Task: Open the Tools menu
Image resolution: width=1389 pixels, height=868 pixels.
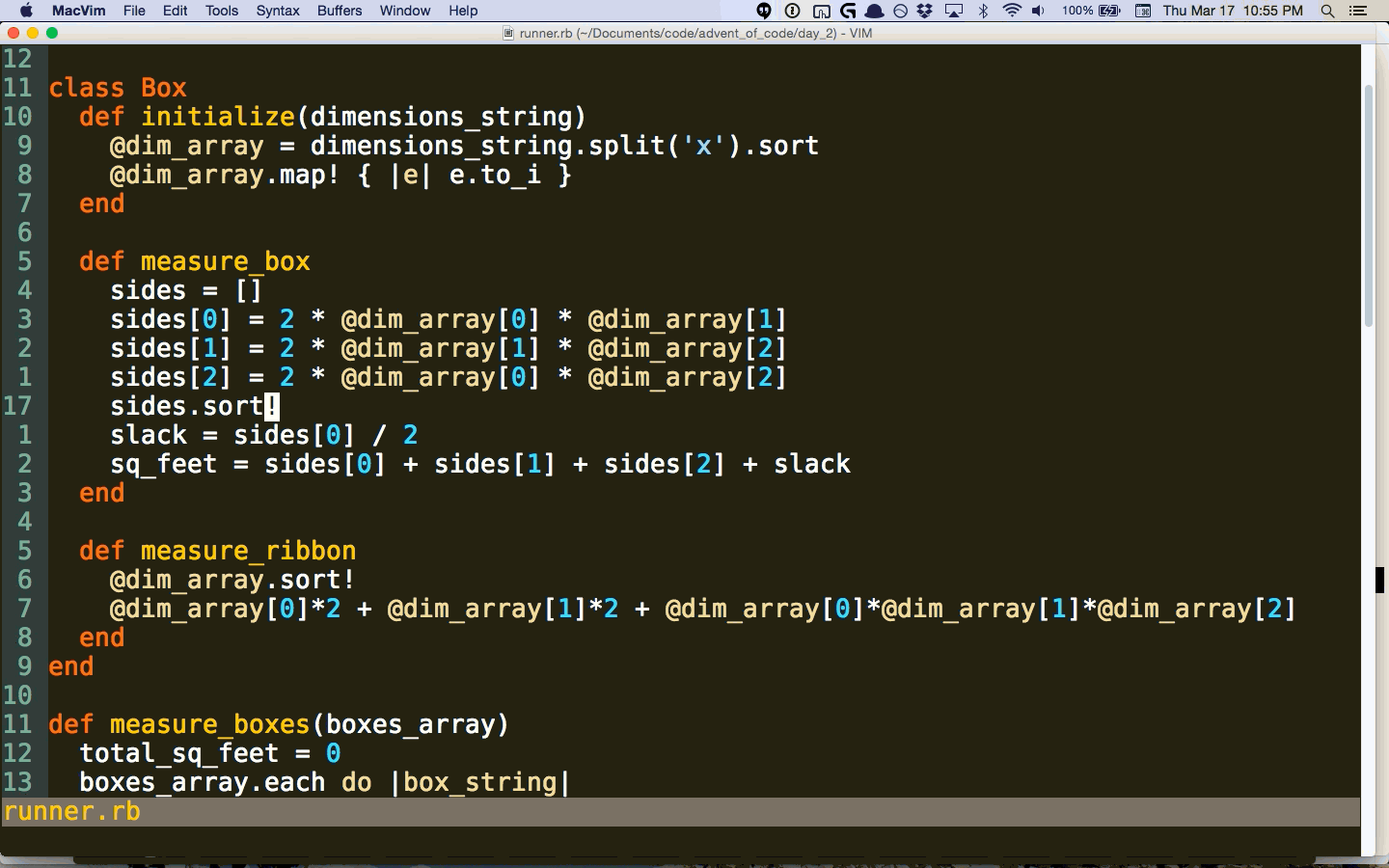Action: point(221,11)
